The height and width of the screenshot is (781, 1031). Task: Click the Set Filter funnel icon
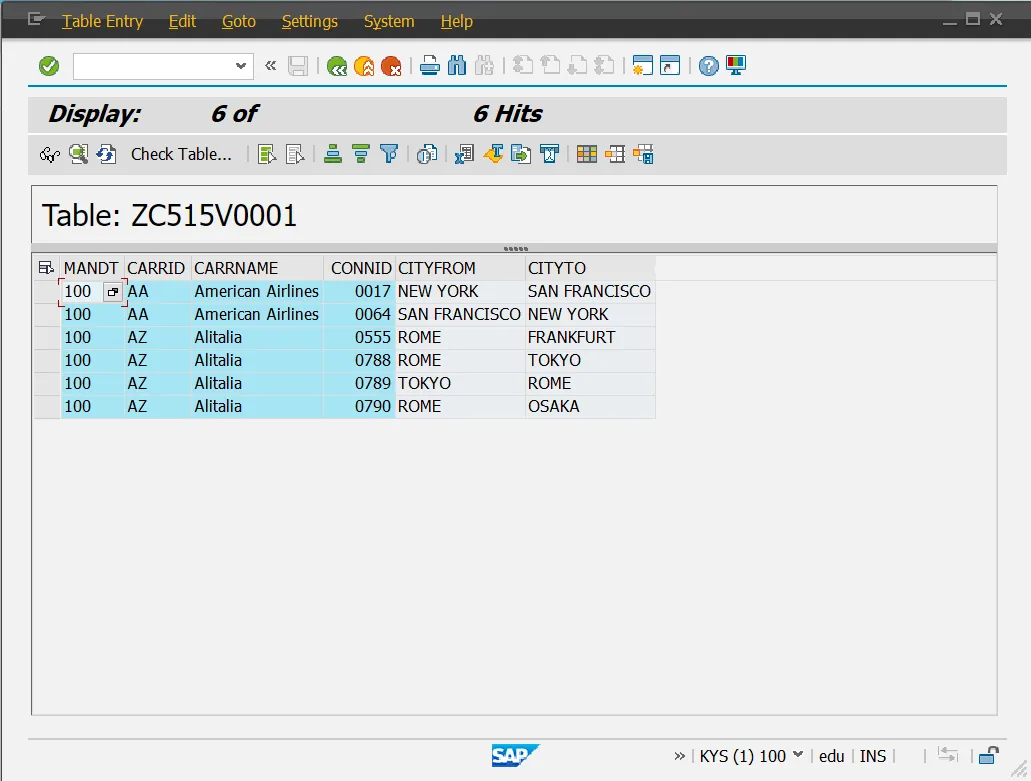tap(389, 154)
